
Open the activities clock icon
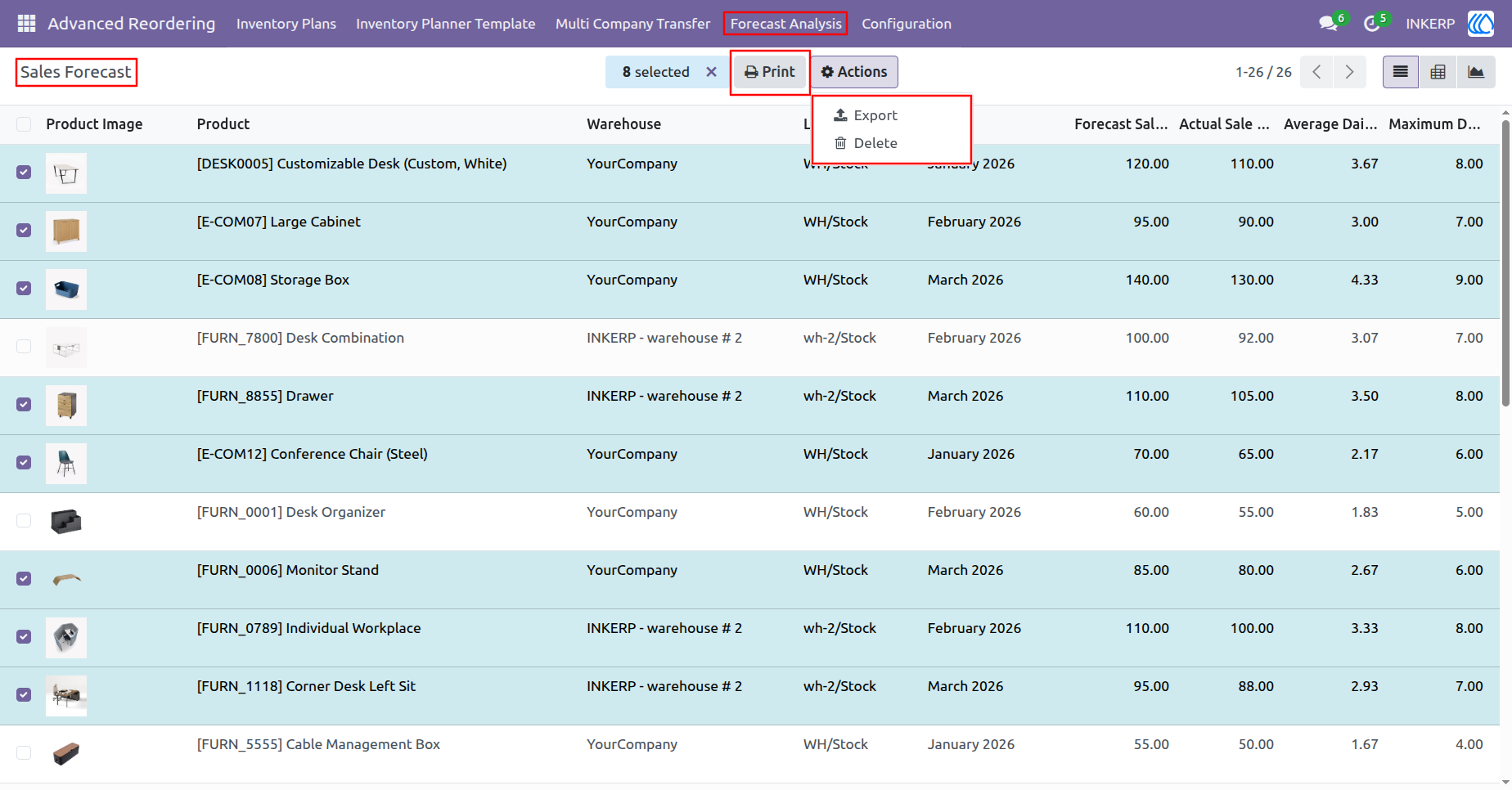click(1372, 24)
